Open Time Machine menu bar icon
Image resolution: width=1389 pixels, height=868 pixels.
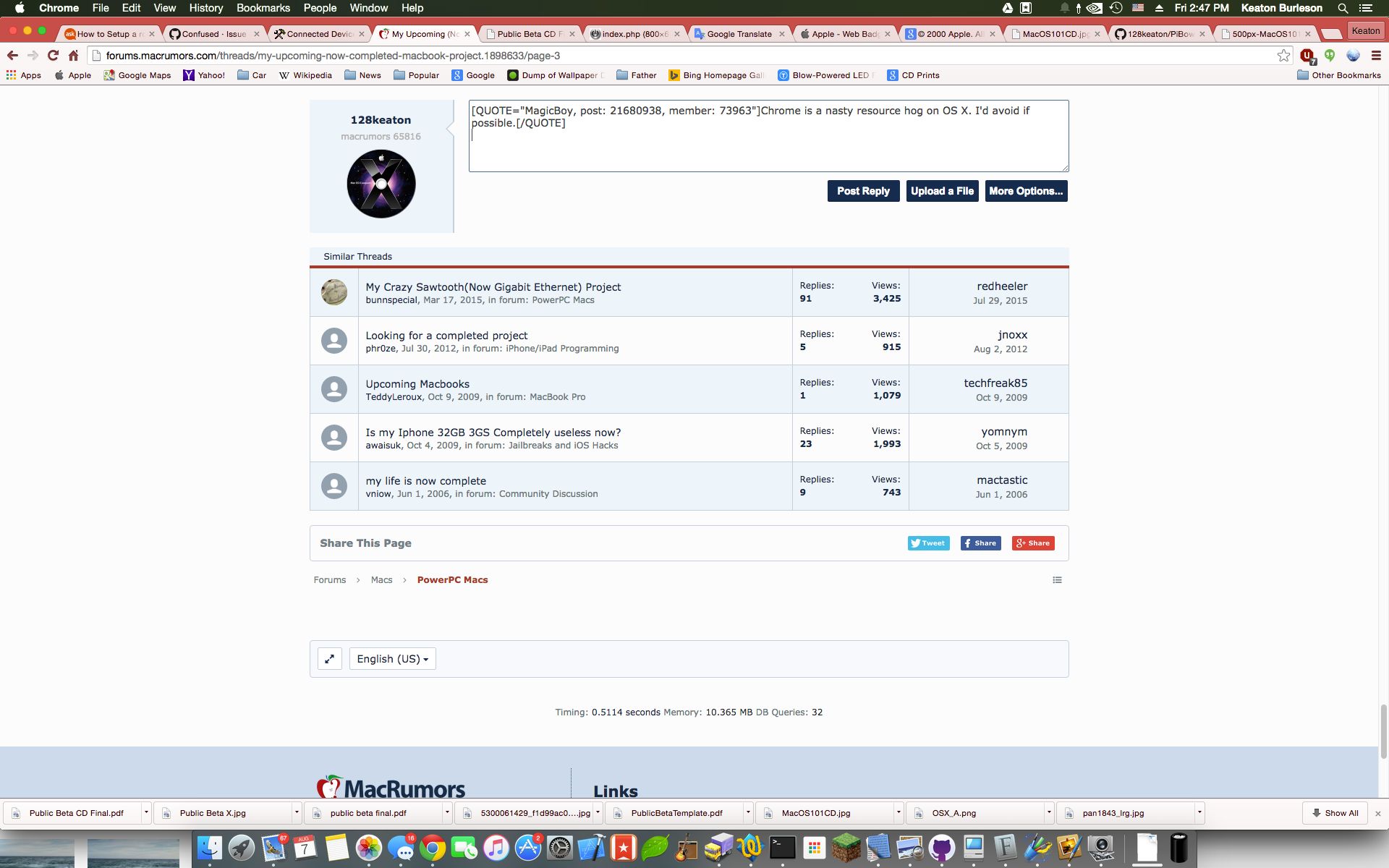pos(1116,8)
